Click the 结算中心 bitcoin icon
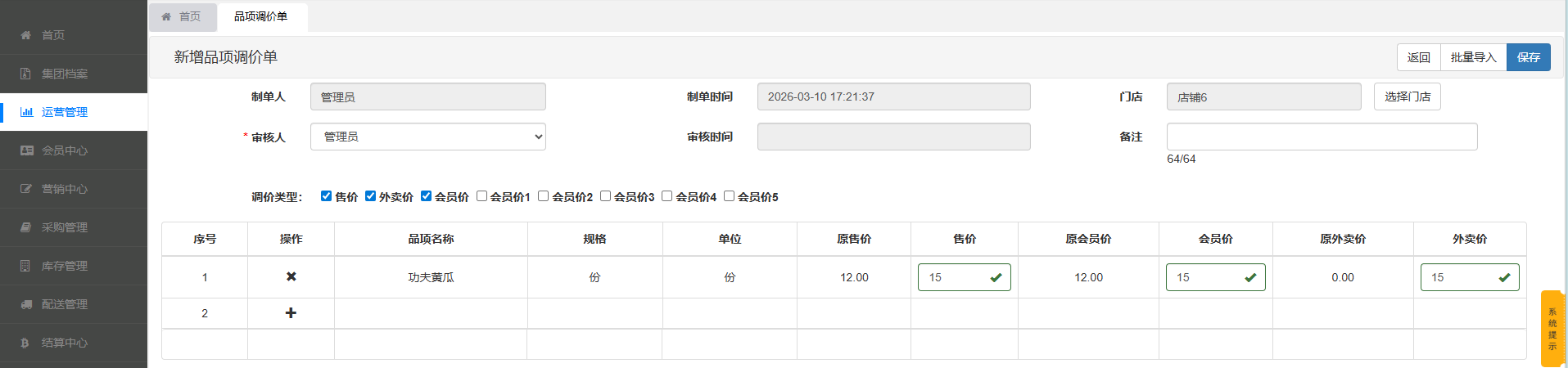Screen dimensions: 1568x368 point(25,343)
